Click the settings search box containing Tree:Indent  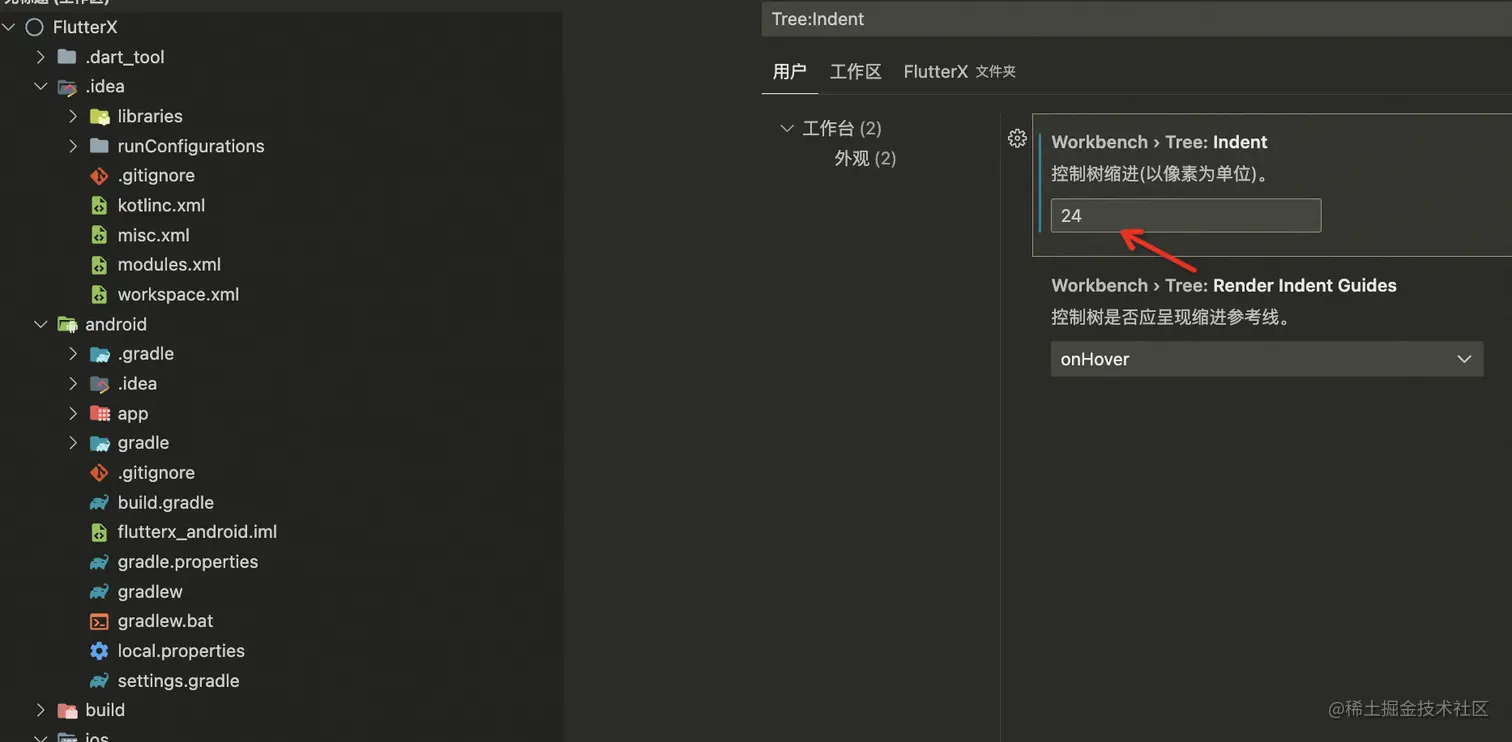tap(1137, 19)
